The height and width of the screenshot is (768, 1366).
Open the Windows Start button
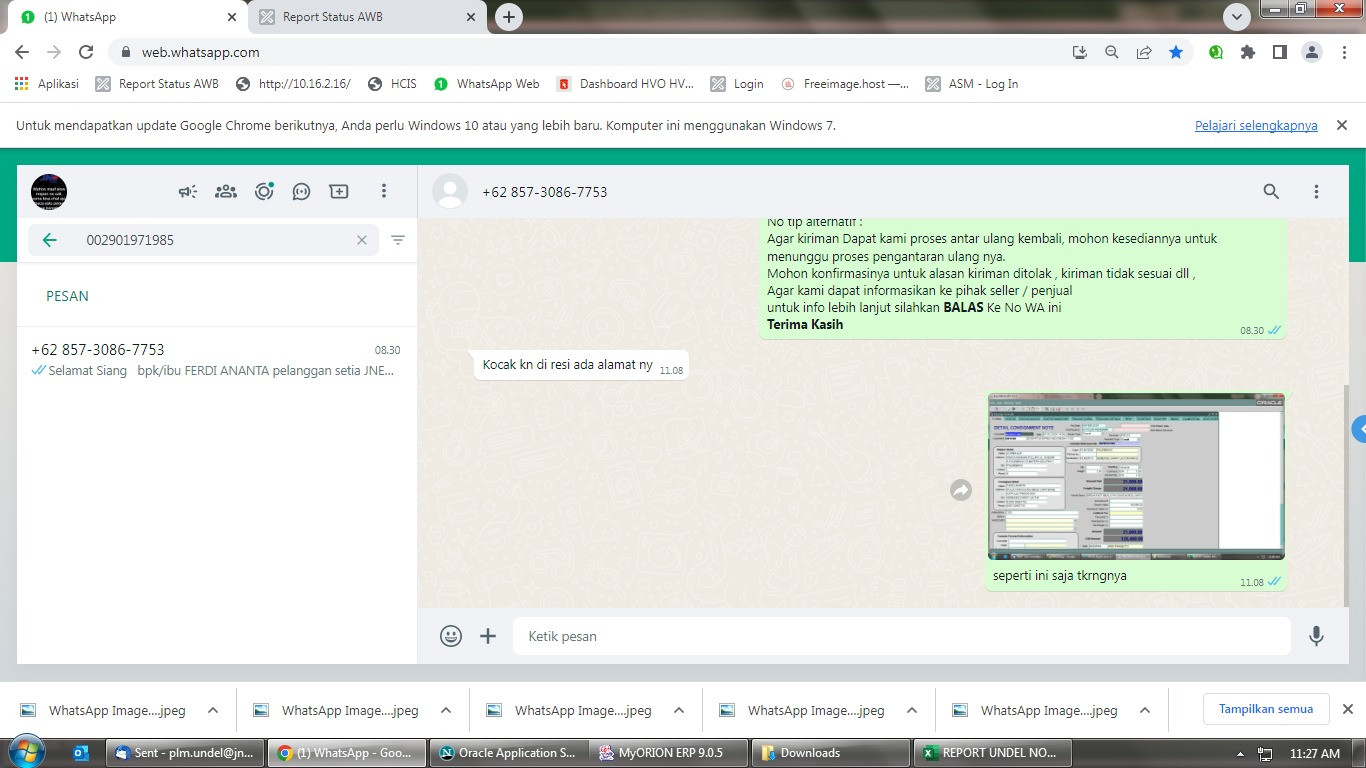pyautogui.click(x=25, y=752)
